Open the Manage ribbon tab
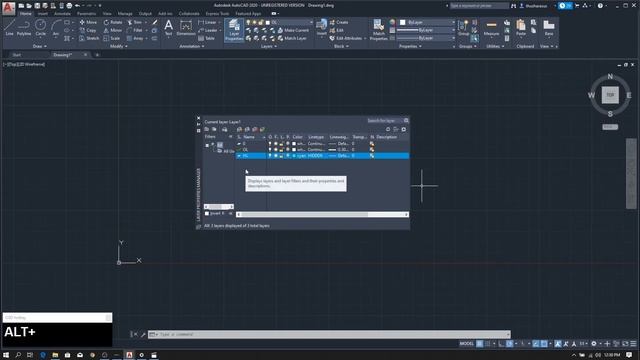This screenshot has height=360, width=640. click(125, 13)
